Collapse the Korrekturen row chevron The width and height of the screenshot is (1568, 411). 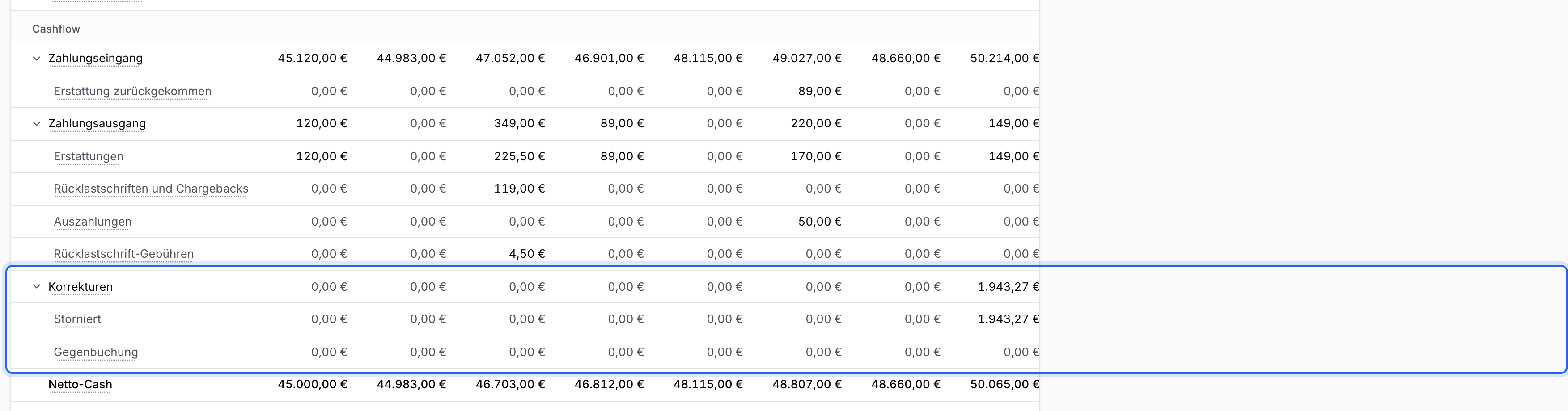tap(37, 286)
